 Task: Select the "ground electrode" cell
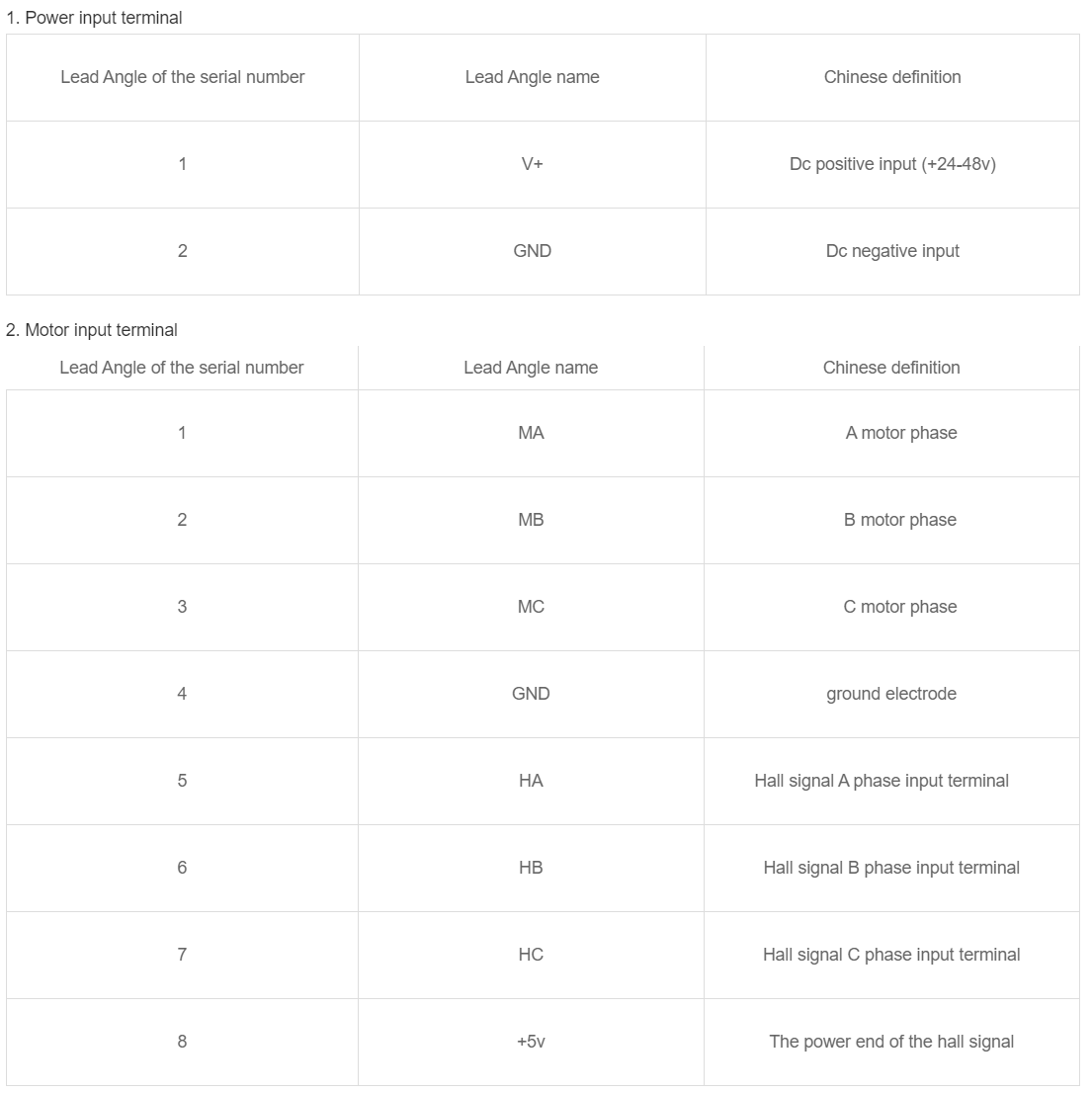click(x=891, y=694)
